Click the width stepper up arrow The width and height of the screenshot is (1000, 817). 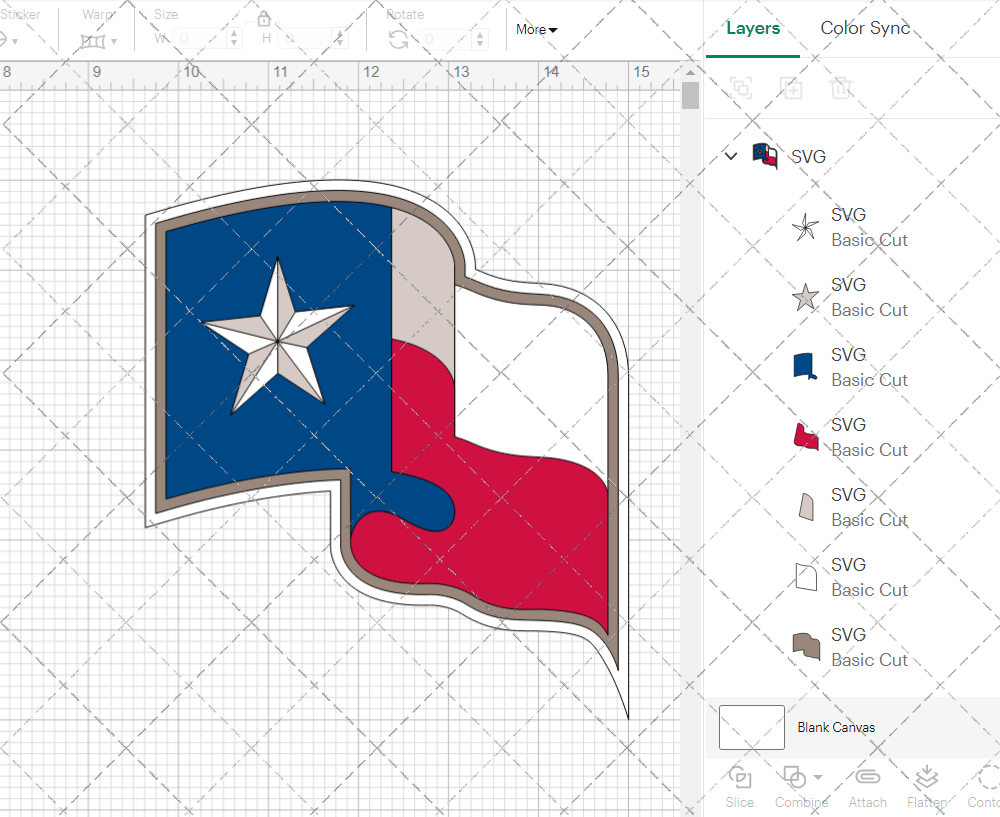point(234,34)
